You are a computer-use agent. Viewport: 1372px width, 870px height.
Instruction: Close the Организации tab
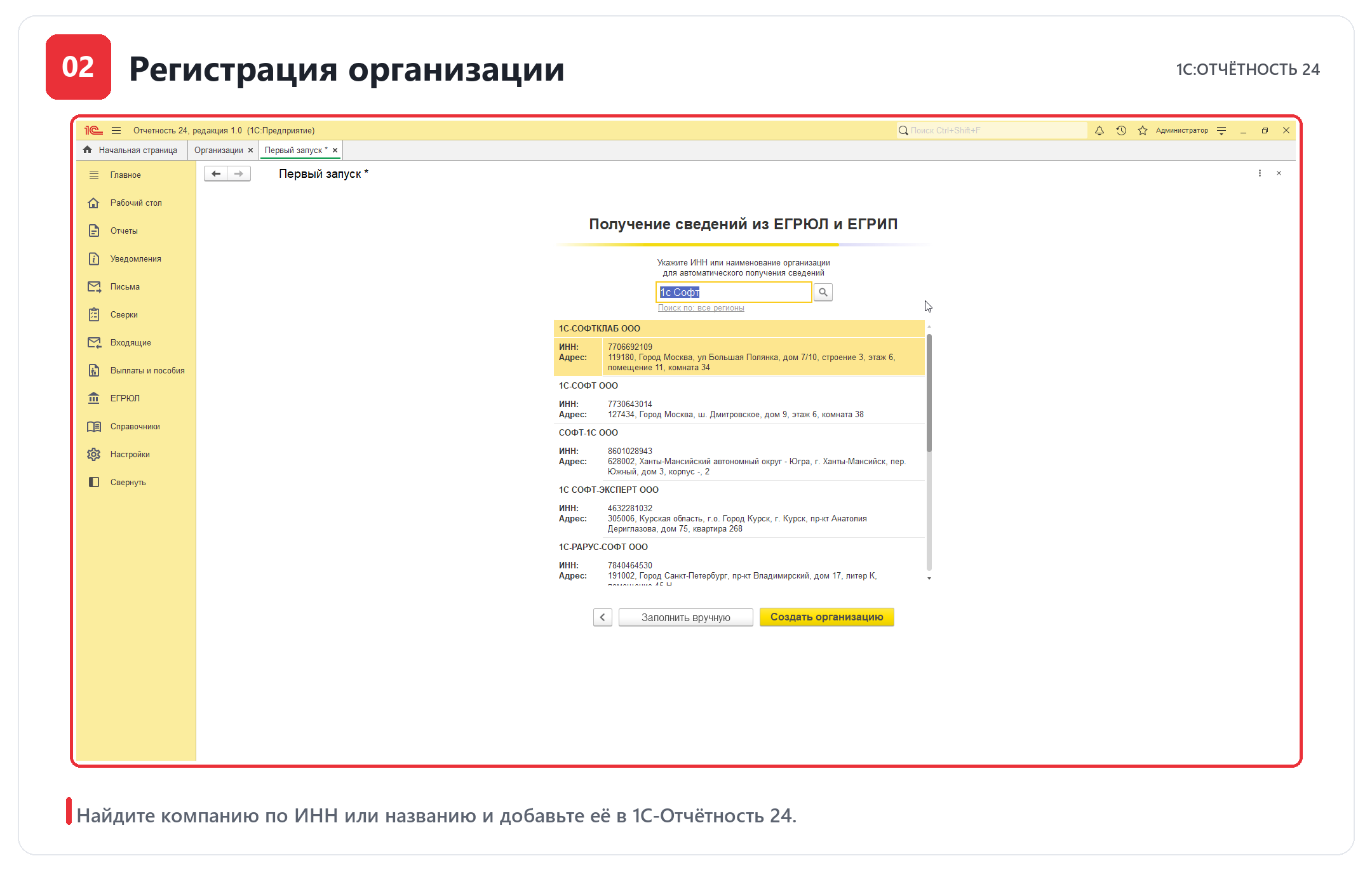point(250,151)
